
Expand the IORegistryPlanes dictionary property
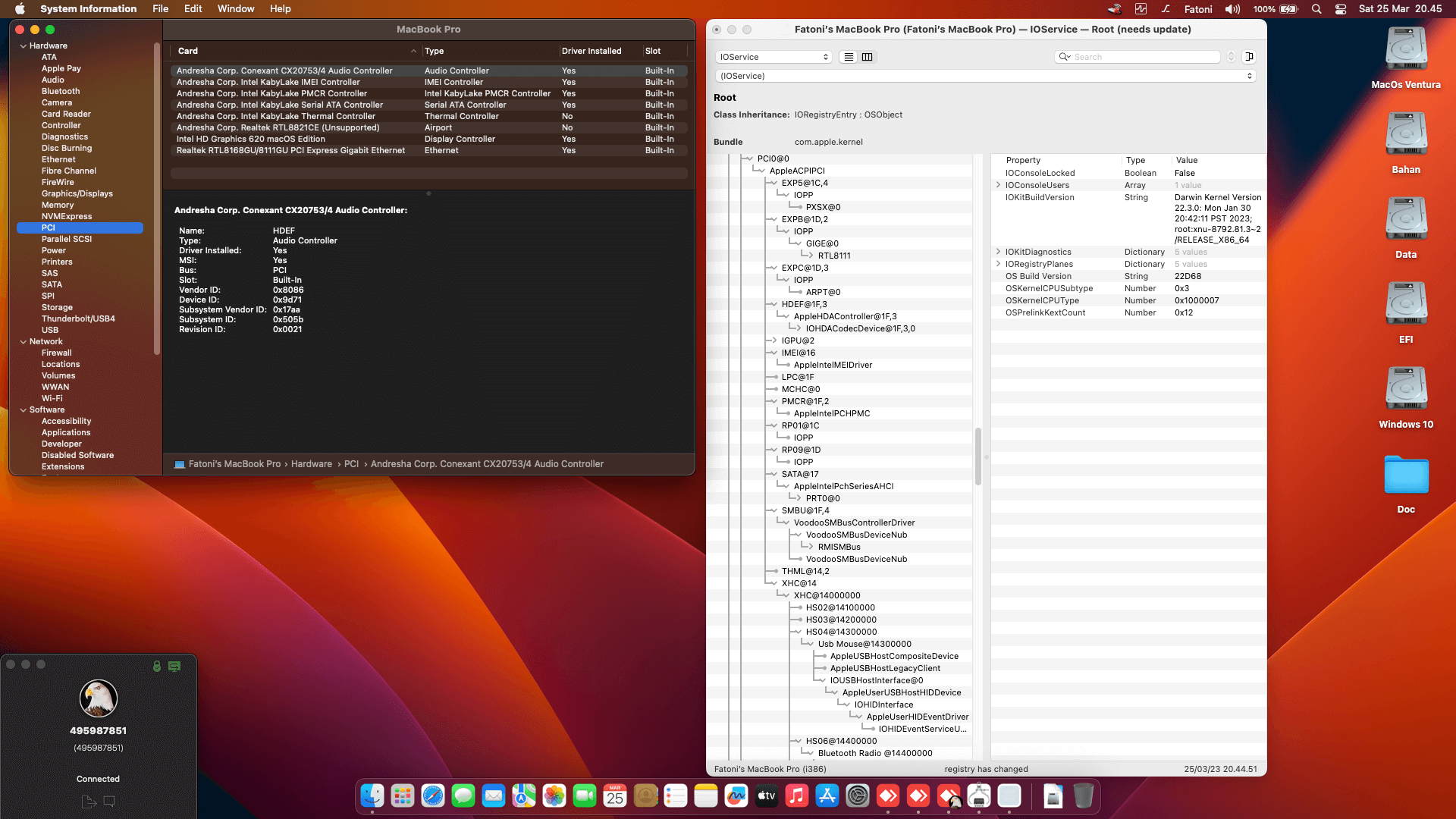pyautogui.click(x=998, y=264)
